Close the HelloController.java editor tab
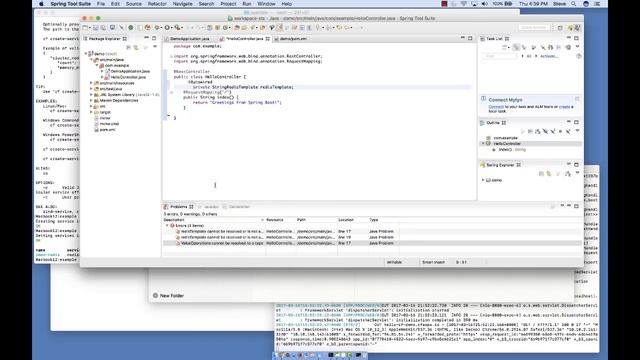 tap(268, 39)
